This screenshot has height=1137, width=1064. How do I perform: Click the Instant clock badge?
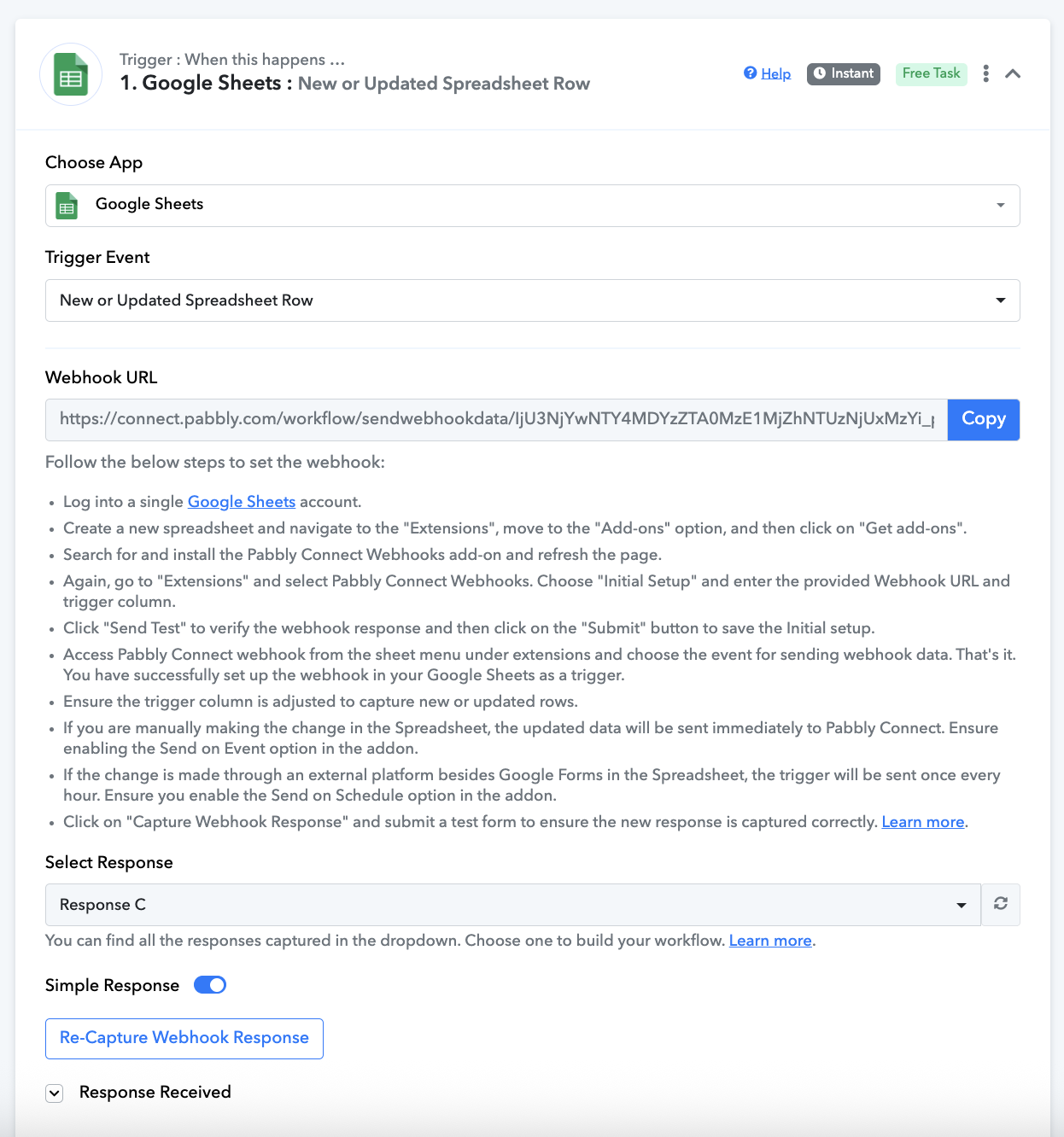pyautogui.click(x=844, y=73)
